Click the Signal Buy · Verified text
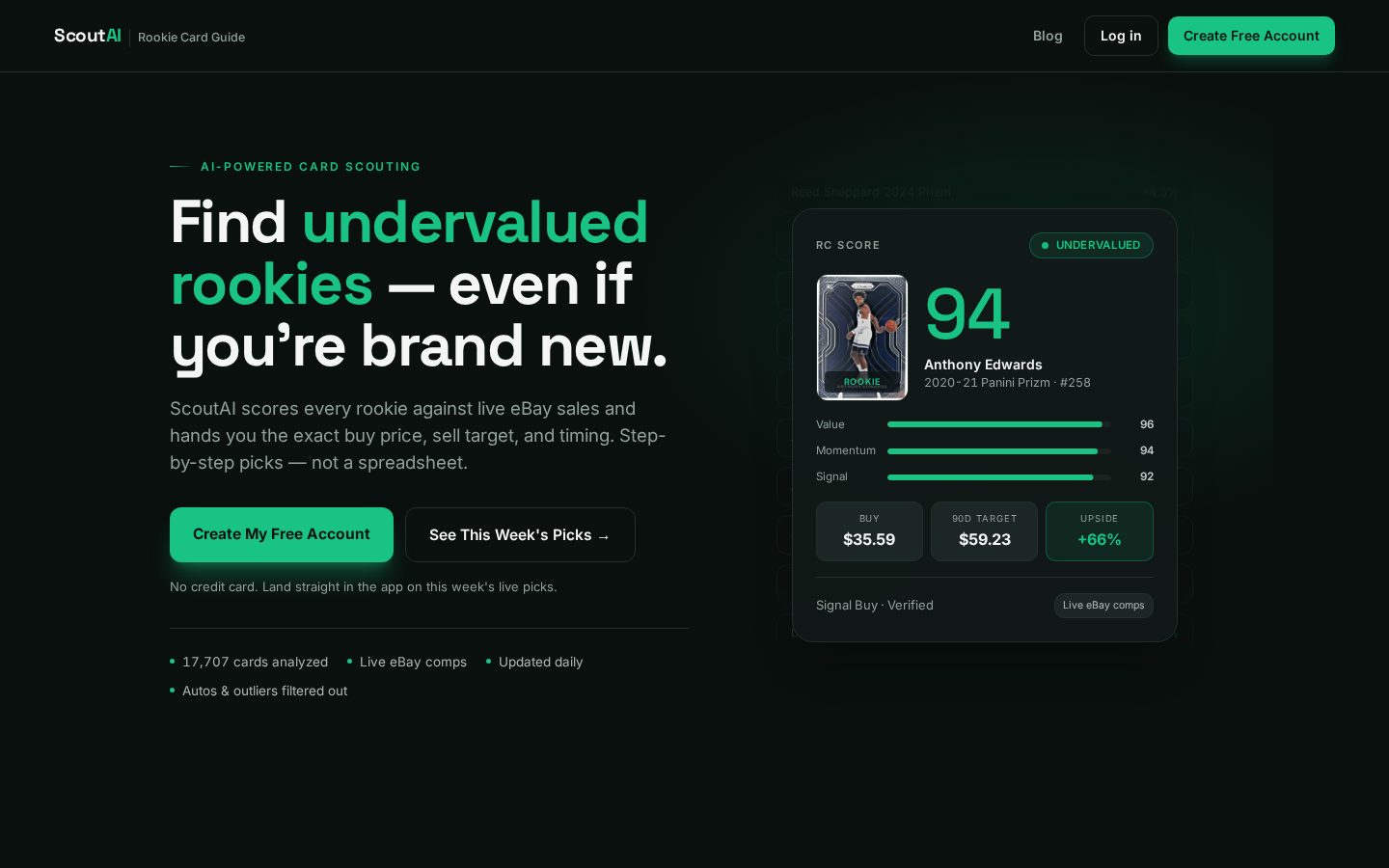This screenshot has height=868, width=1389. [875, 606]
